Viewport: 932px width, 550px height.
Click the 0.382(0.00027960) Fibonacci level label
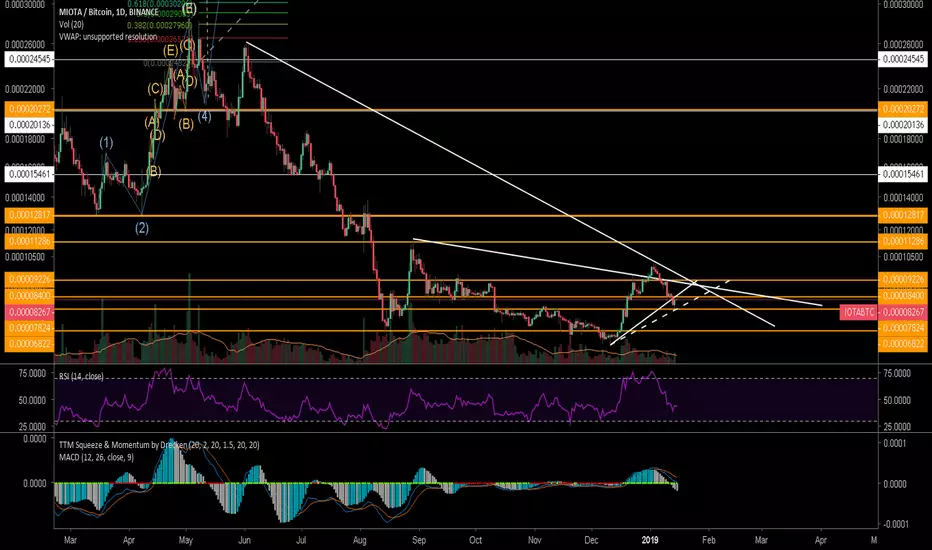(x=159, y=25)
